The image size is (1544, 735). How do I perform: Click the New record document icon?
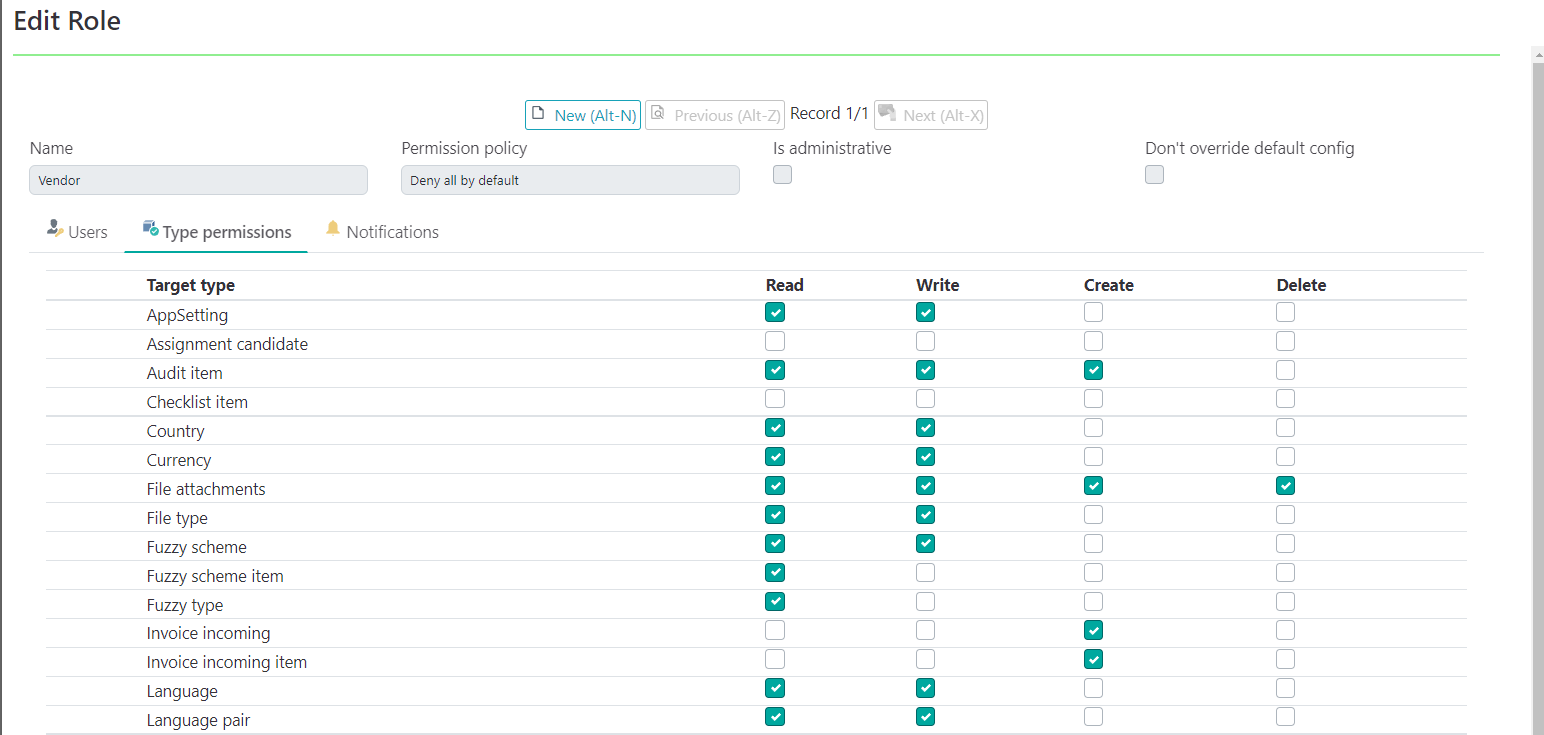point(538,113)
